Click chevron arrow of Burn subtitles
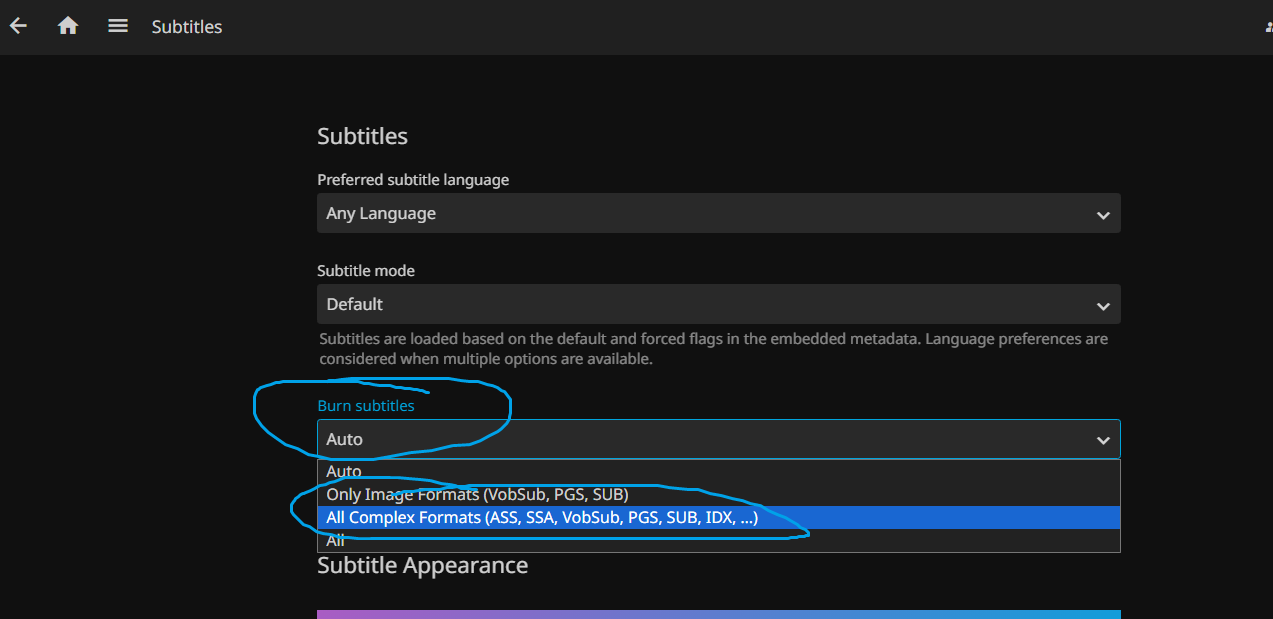Image resolution: width=1273 pixels, height=619 pixels. (1102, 440)
